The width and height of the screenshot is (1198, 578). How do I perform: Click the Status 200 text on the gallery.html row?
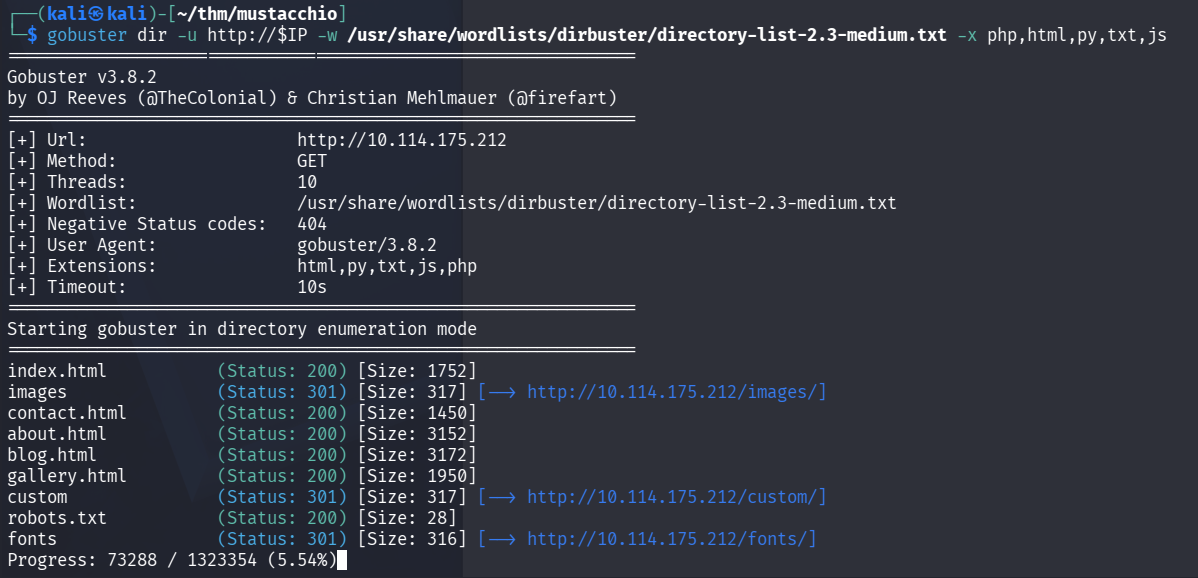(x=282, y=476)
